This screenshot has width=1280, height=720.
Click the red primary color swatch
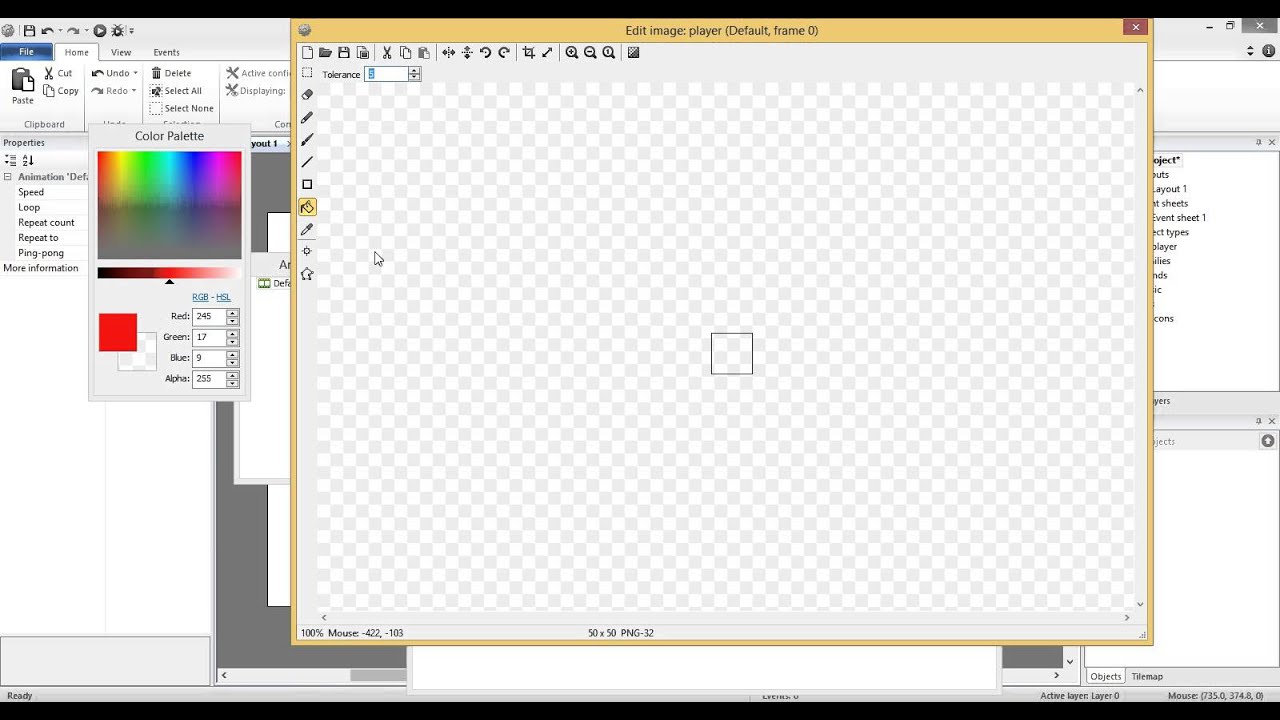(117, 332)
